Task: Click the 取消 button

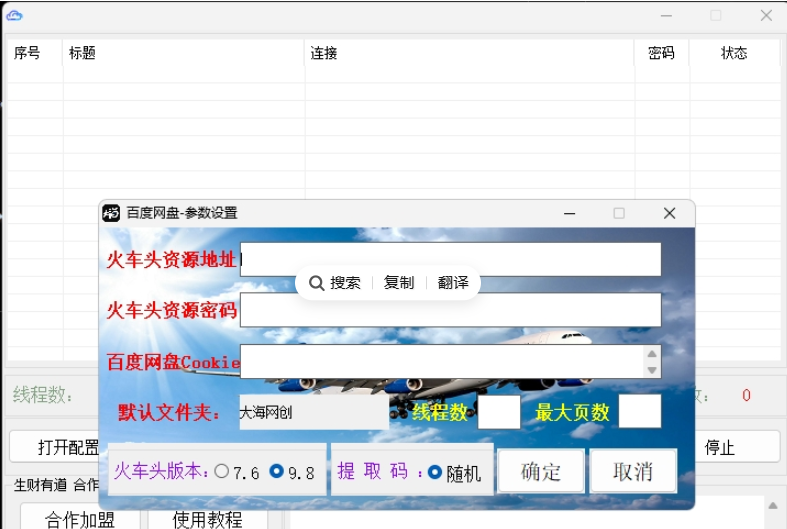Action: (x=633, y=471)
